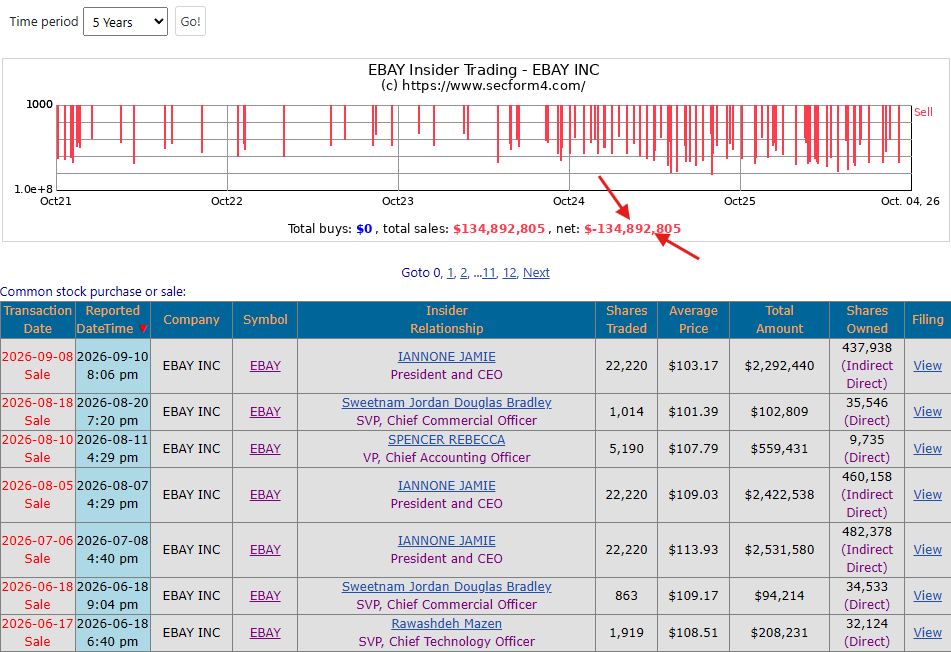The height and width of the screenshot is (652, 951).
Task: Go to results page 11
Action: click(489, 273)
